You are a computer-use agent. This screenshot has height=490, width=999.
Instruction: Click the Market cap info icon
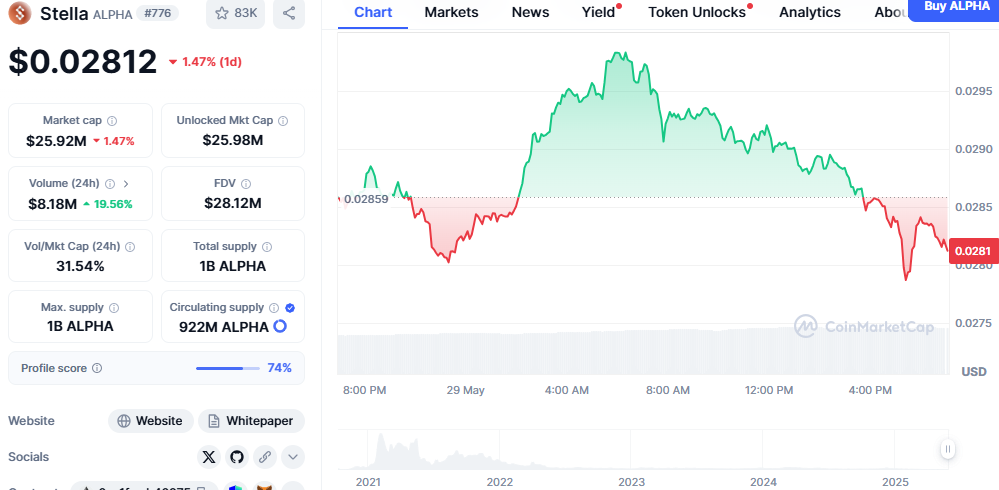tap(112, 120)
